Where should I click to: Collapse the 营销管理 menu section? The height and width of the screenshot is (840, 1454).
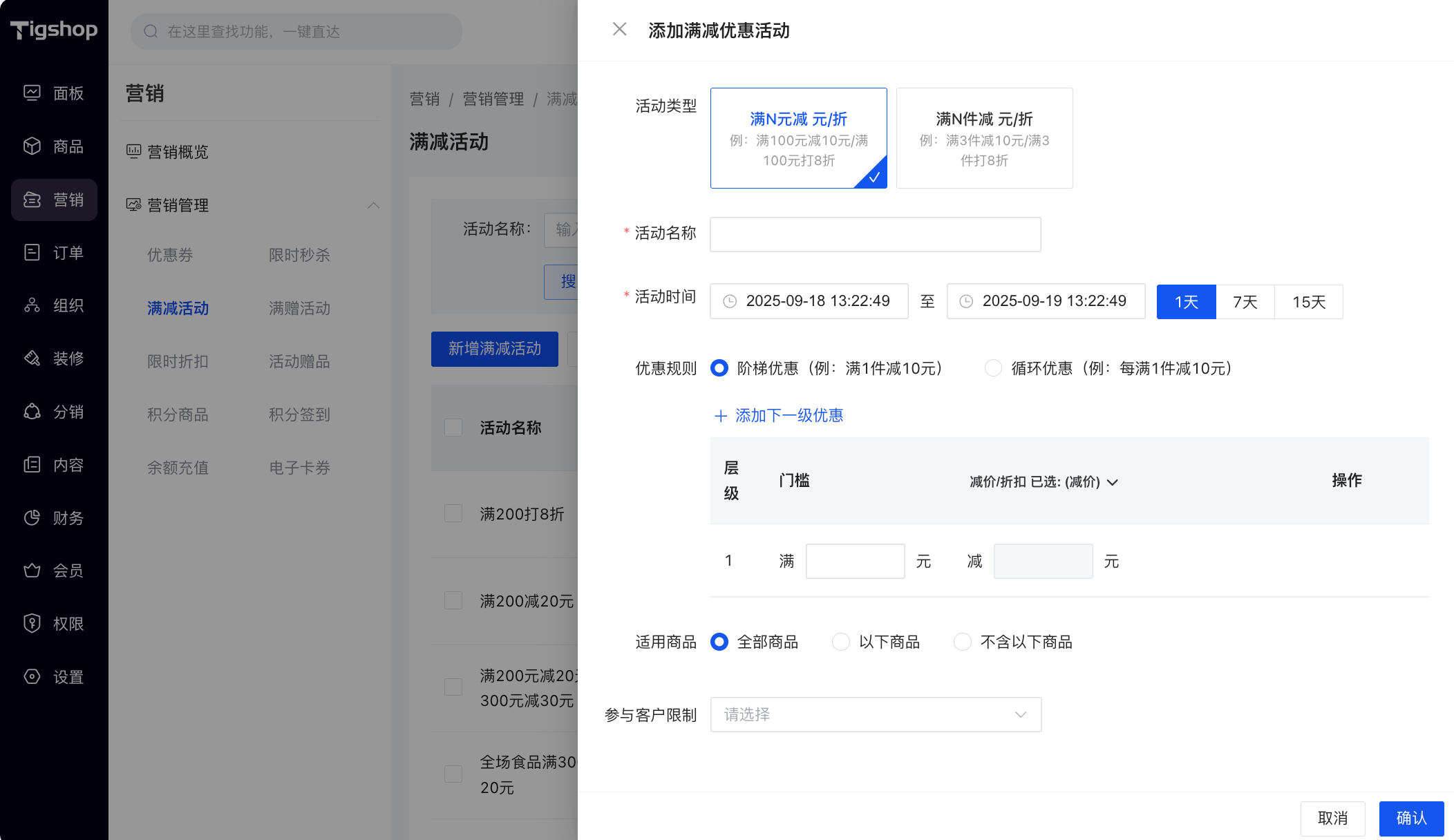[373, 205]
